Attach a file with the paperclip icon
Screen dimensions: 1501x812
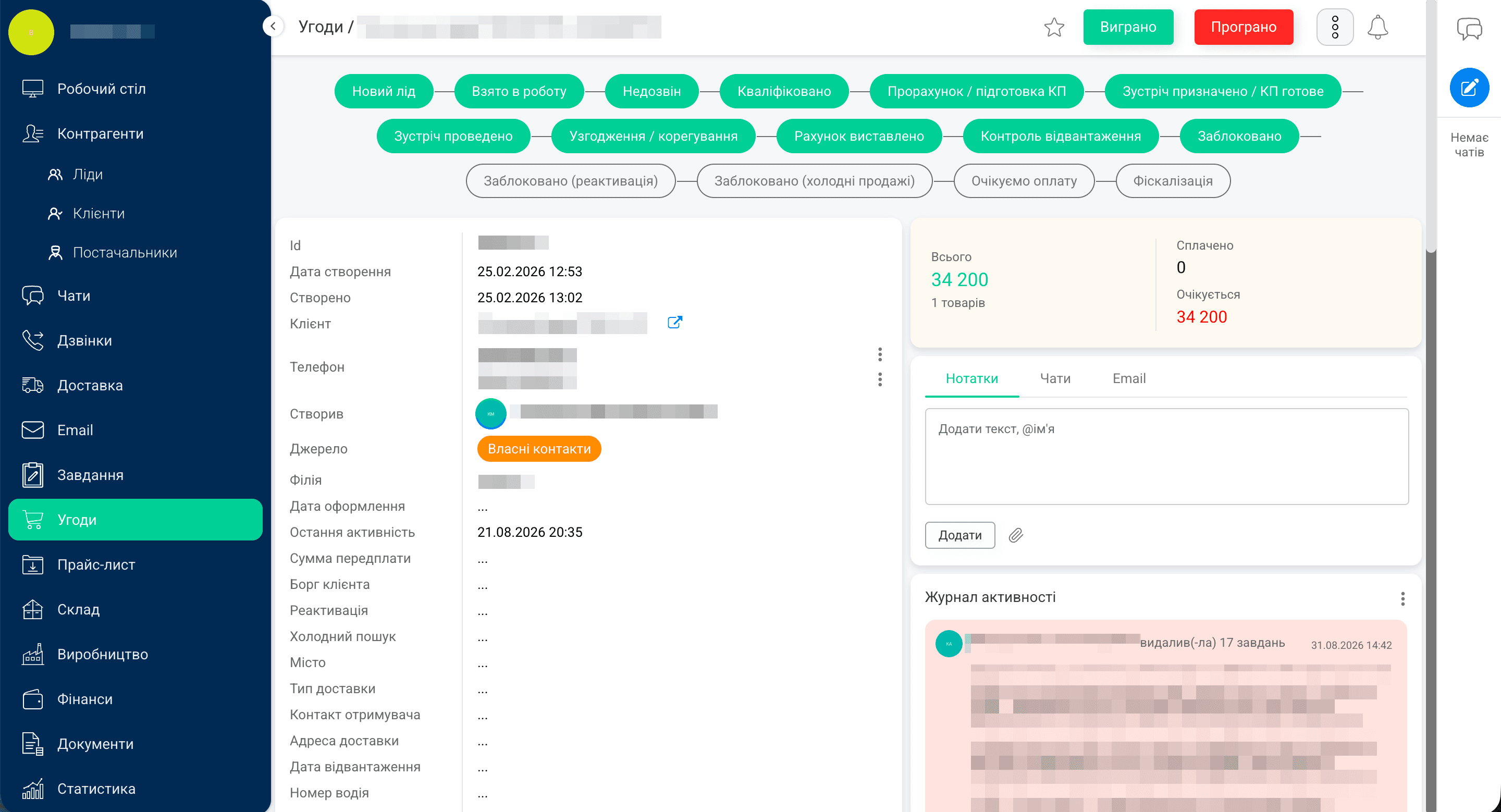tap(1016, 535)
